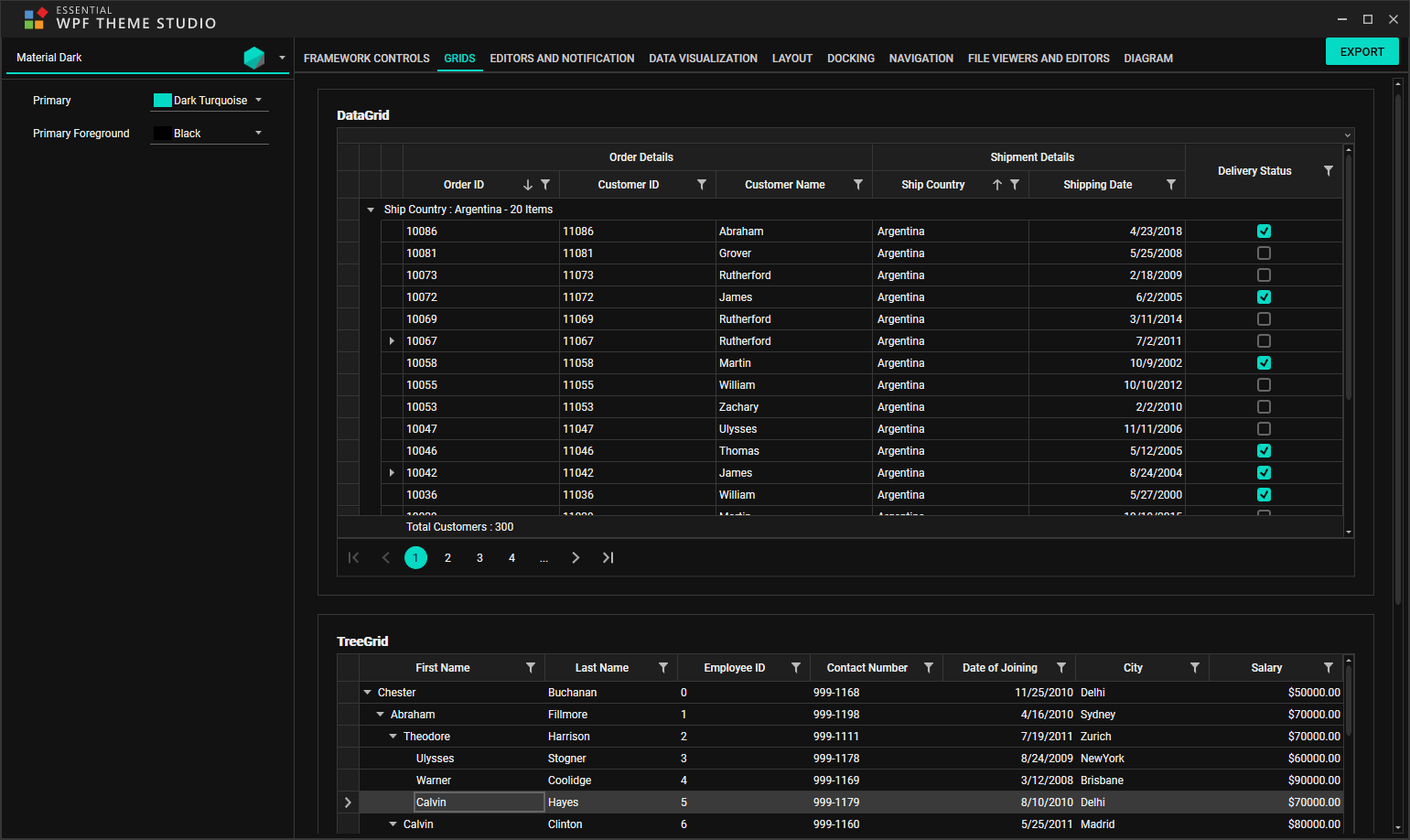Check Delivery Status for order 10081
This screenshot has height=840, width=1410.
click(1264, 253)
